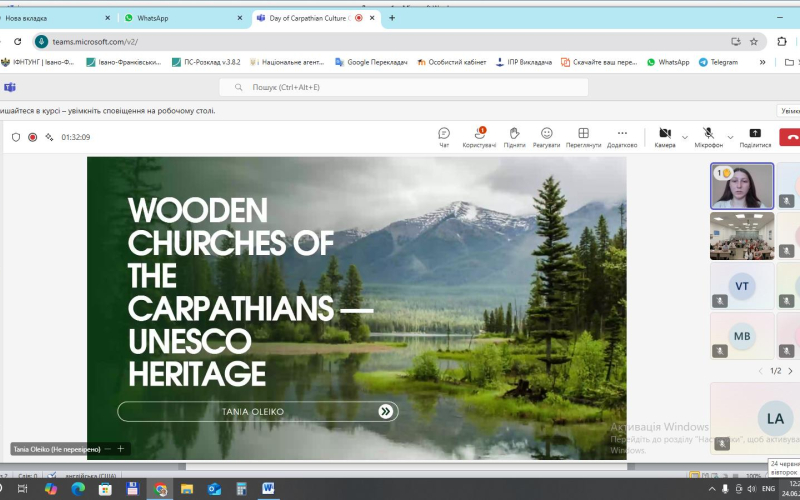
Task: Expand camera options arrow
Action: click(685, 137)
